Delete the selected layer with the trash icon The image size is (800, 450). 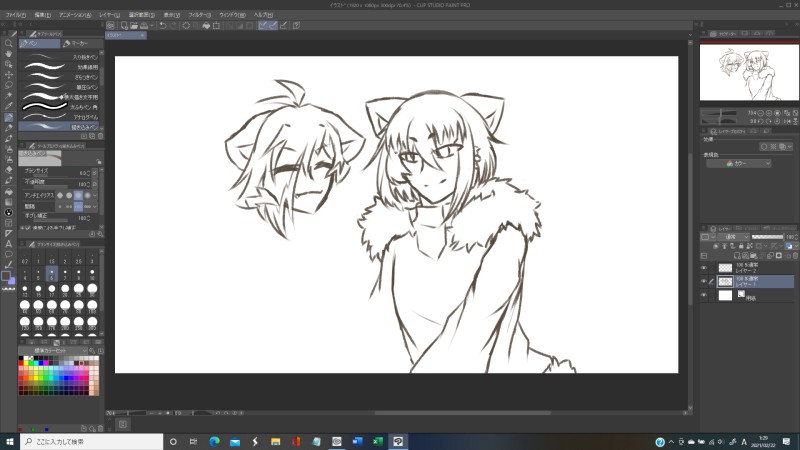pyautogui.click(x=795, y=256)
